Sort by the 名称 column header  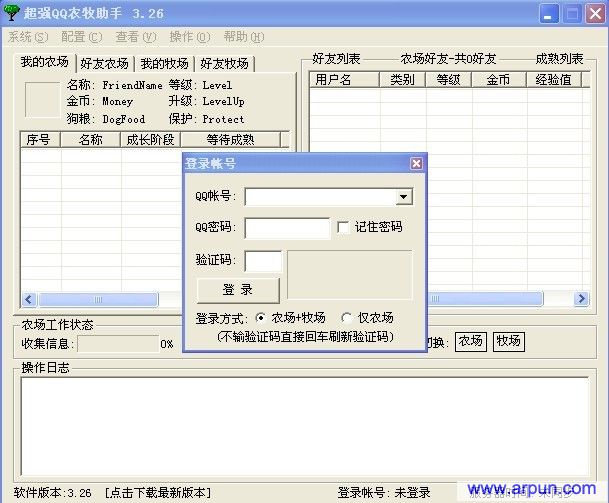pos(90,140)
